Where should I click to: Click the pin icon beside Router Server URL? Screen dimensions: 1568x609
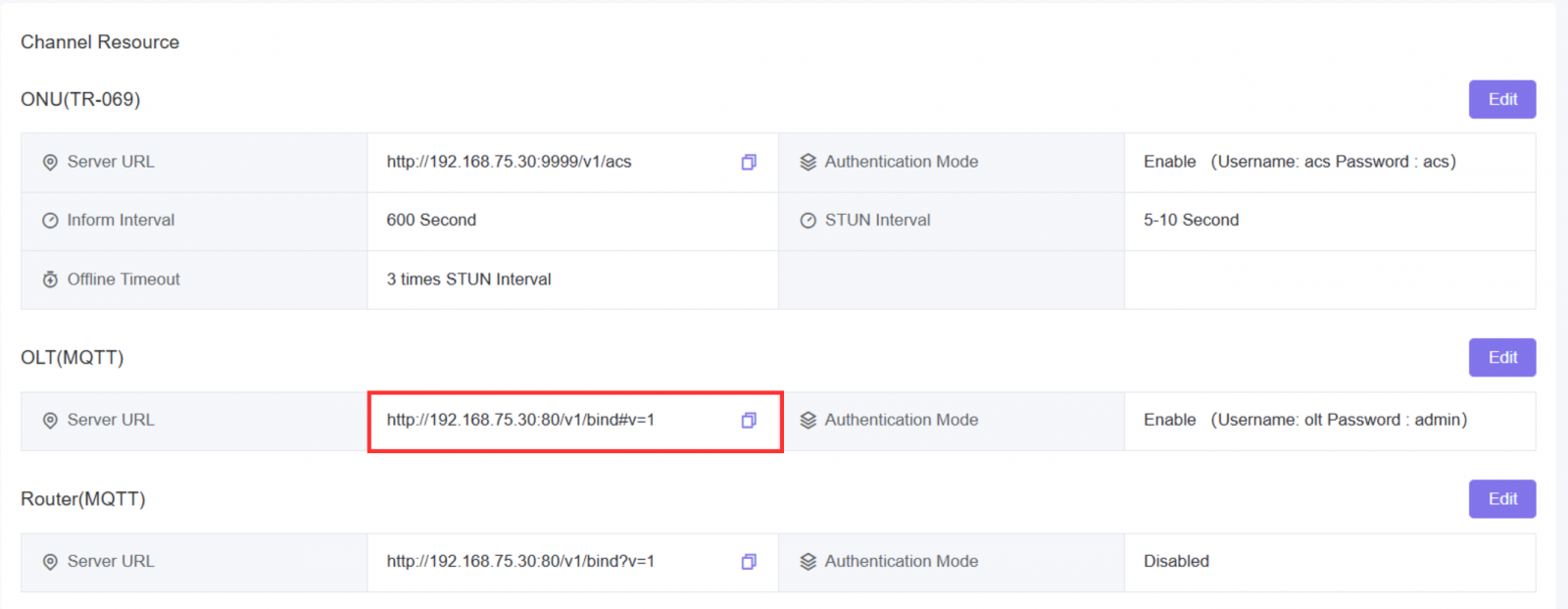click(x=50, y=561)
